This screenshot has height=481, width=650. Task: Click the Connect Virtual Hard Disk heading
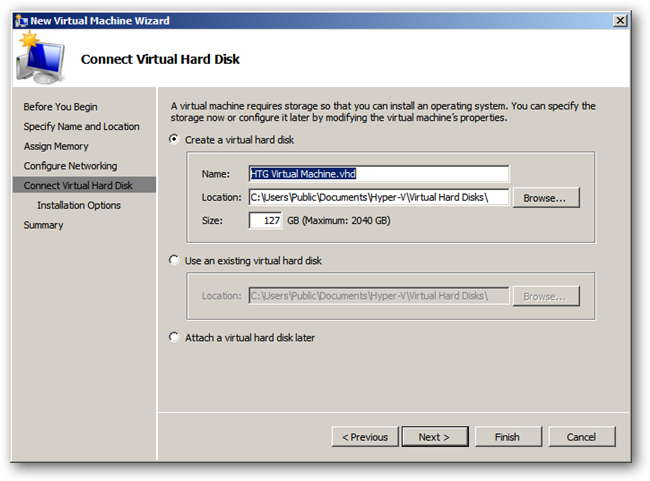point(160,59)
